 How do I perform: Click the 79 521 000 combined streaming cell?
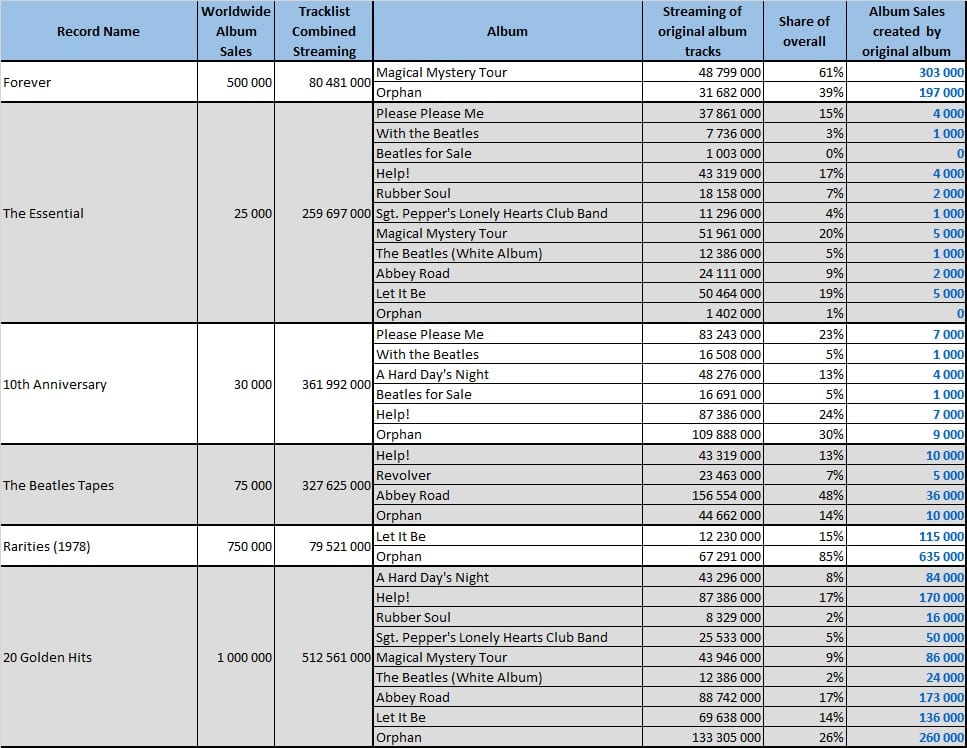coord(324,546)
